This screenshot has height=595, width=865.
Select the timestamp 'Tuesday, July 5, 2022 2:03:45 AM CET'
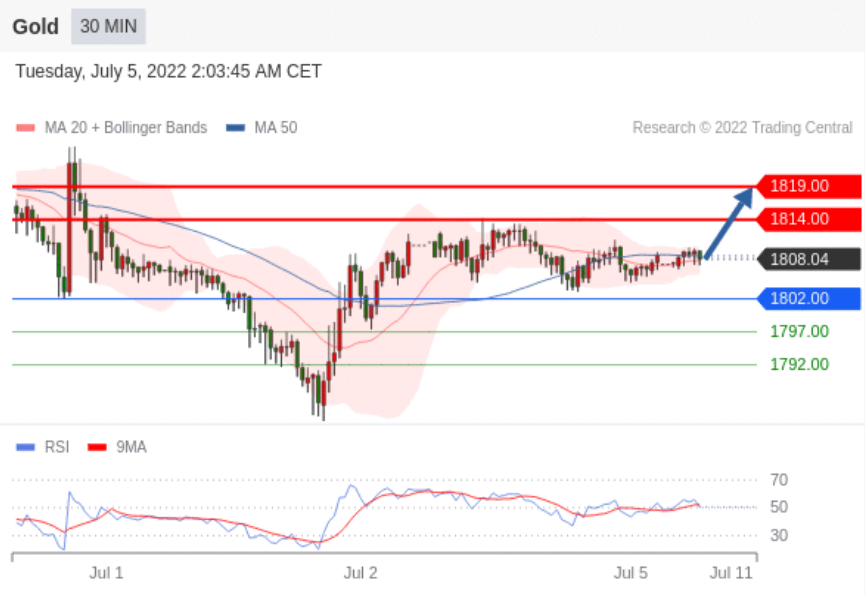pos(168,71)
